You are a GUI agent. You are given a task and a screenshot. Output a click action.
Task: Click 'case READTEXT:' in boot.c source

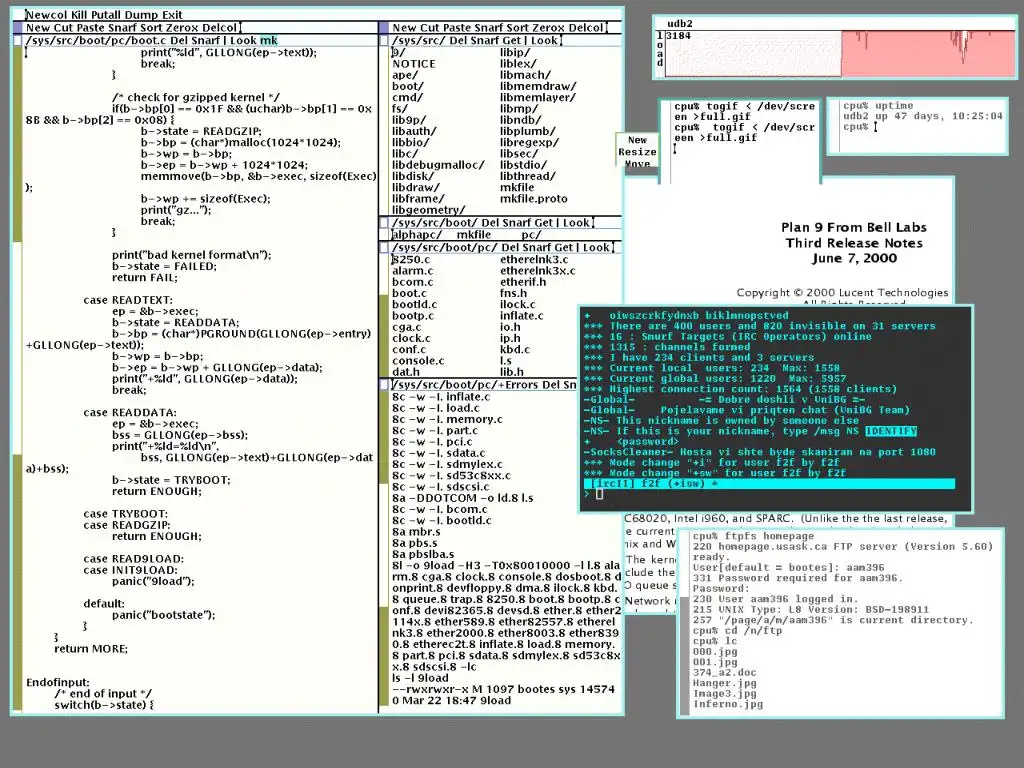point(128,300)
